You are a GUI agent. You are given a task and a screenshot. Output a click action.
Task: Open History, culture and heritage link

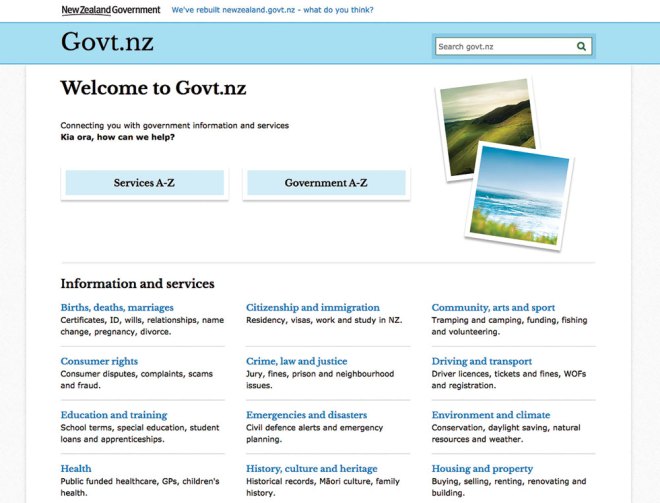pos(312,468)
